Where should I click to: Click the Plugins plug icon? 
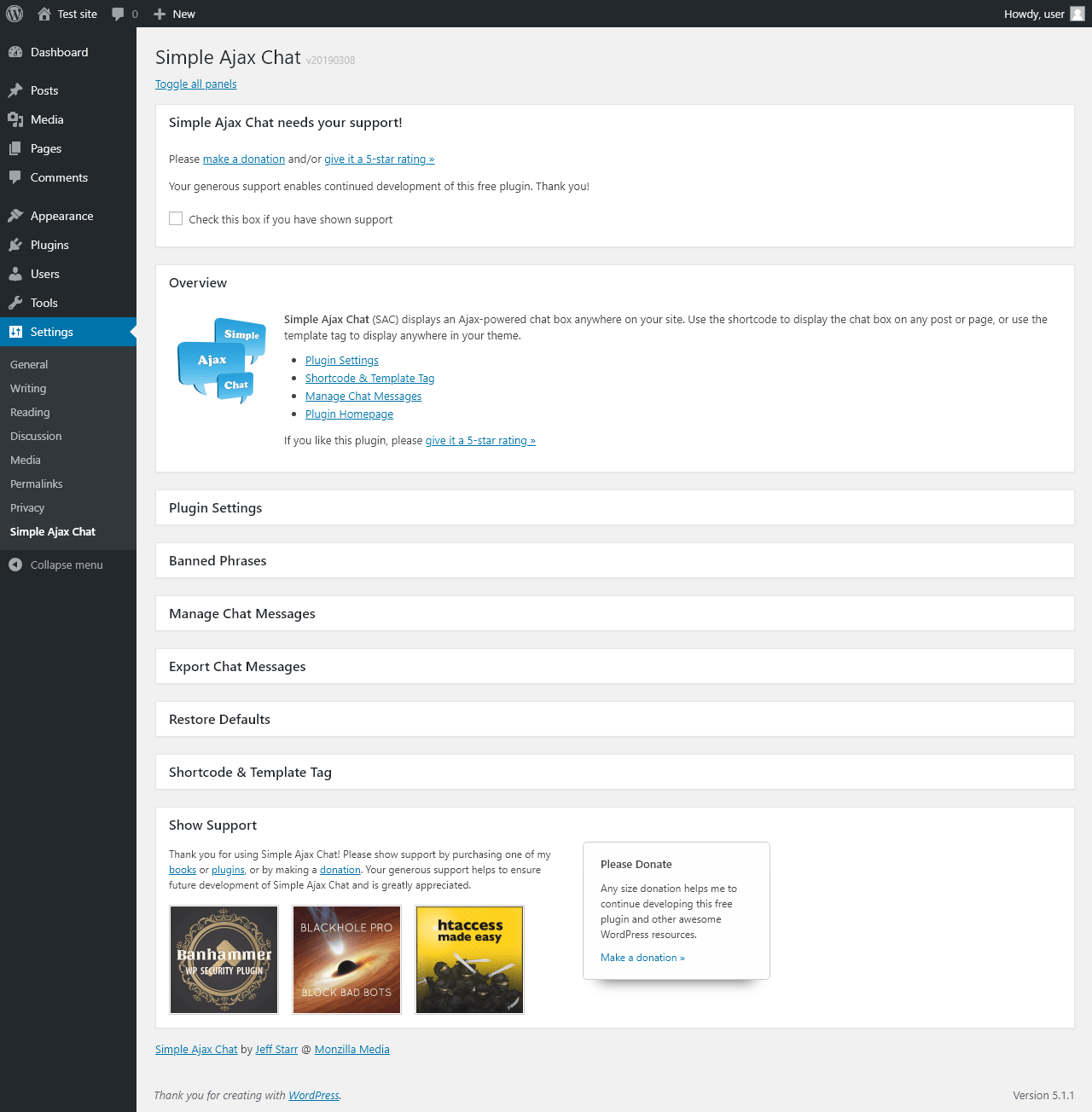point(15,245)
